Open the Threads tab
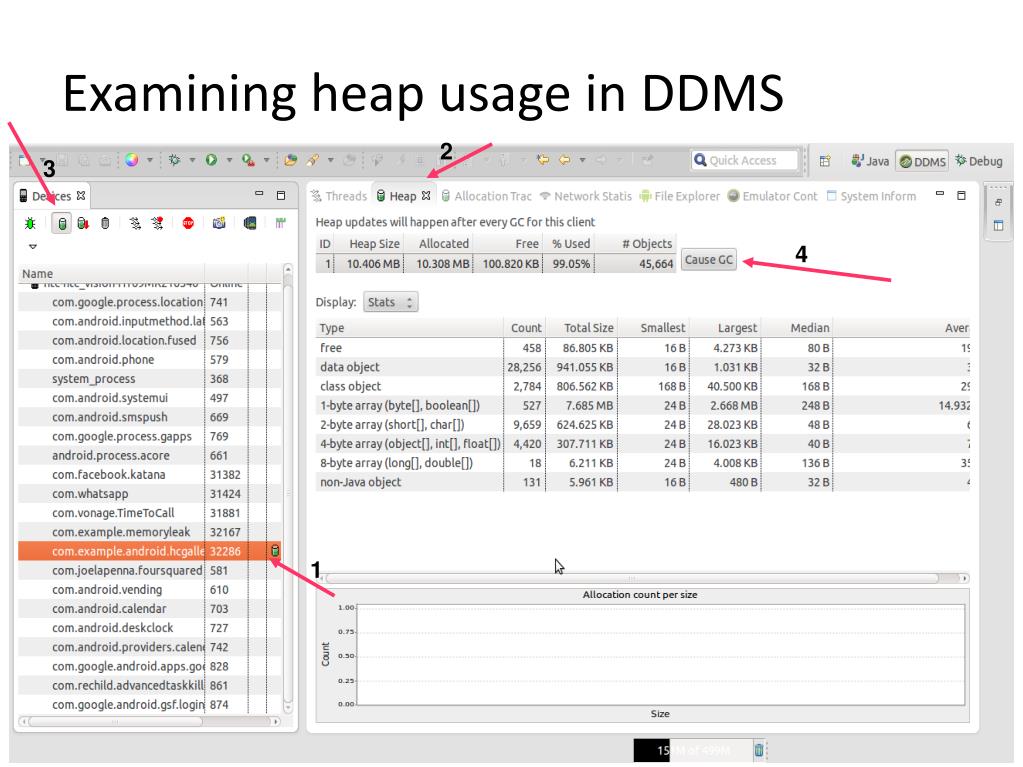The width and height of the screenshot is (1023, 767). point(339,196)
